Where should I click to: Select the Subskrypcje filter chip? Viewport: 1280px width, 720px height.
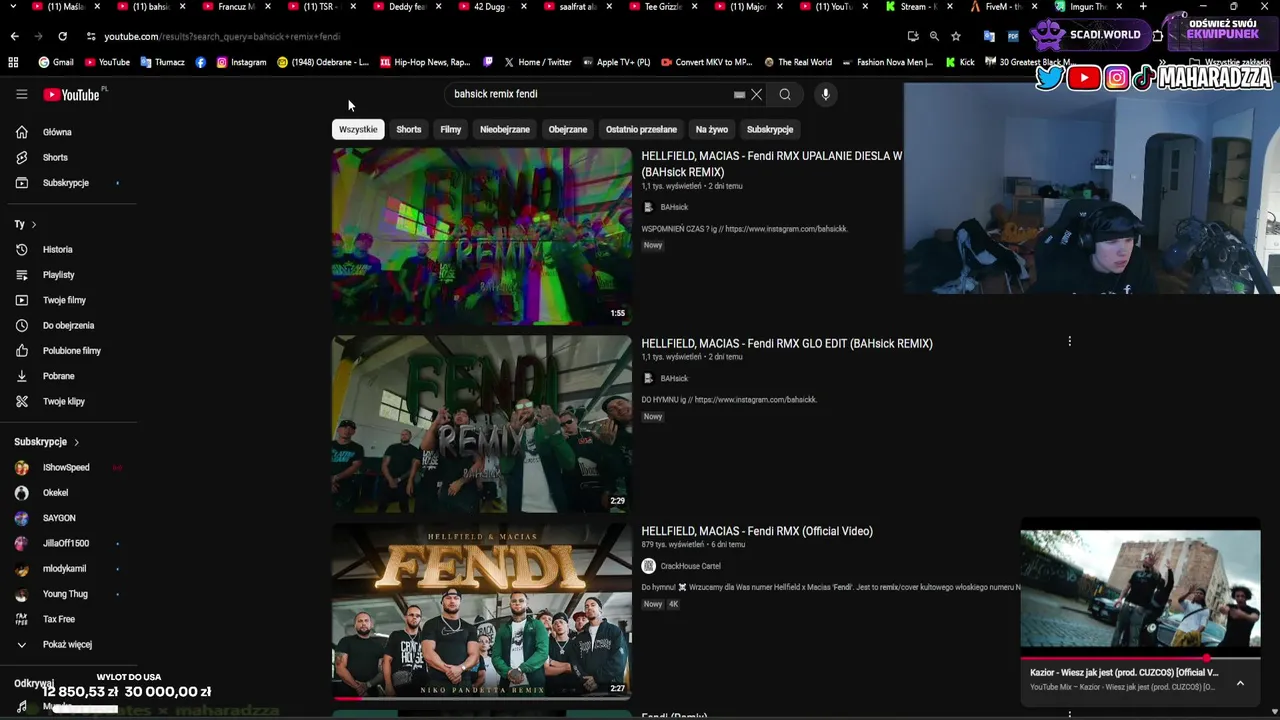770,129
